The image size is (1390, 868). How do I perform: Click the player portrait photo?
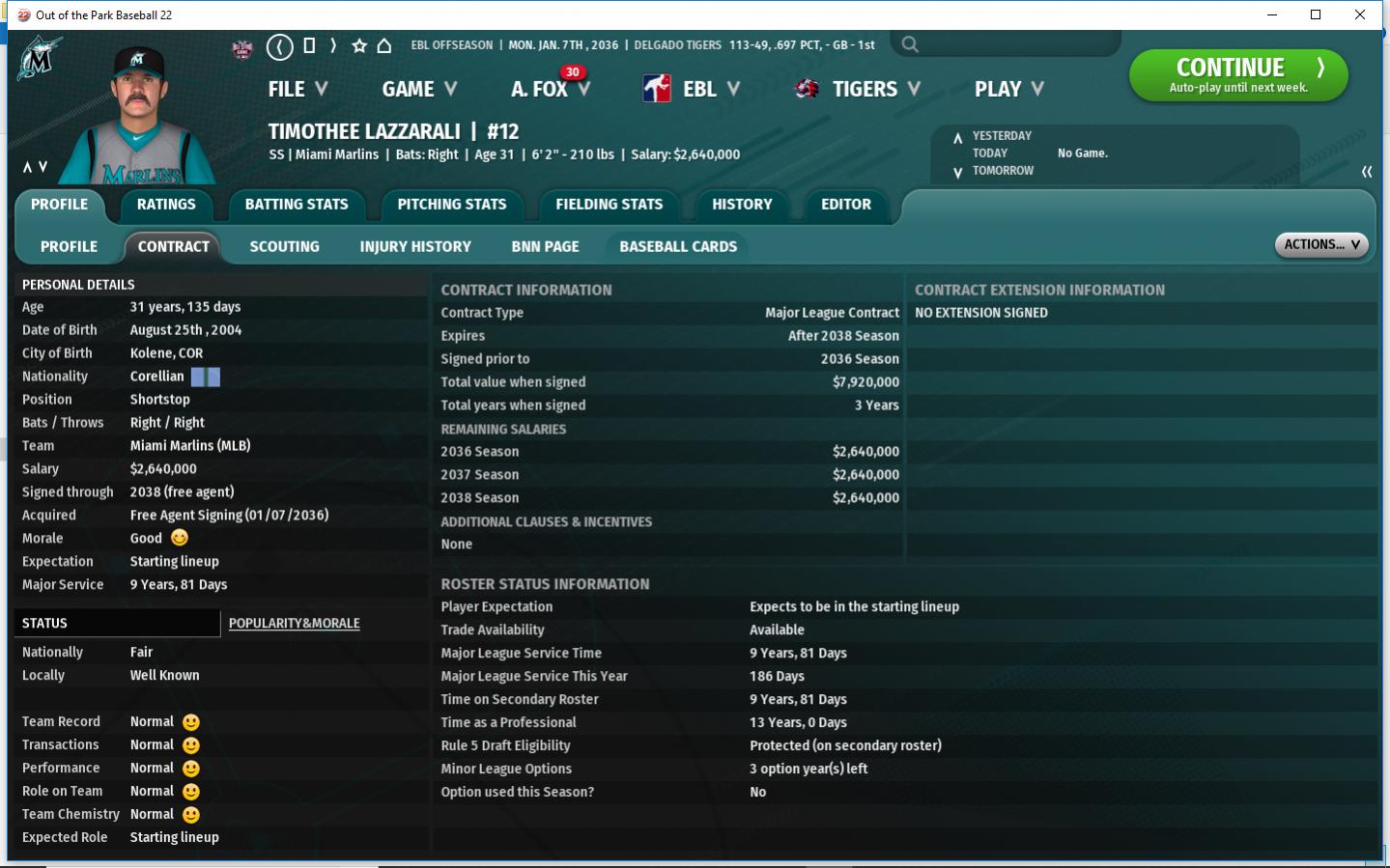[x=138, y=116]
